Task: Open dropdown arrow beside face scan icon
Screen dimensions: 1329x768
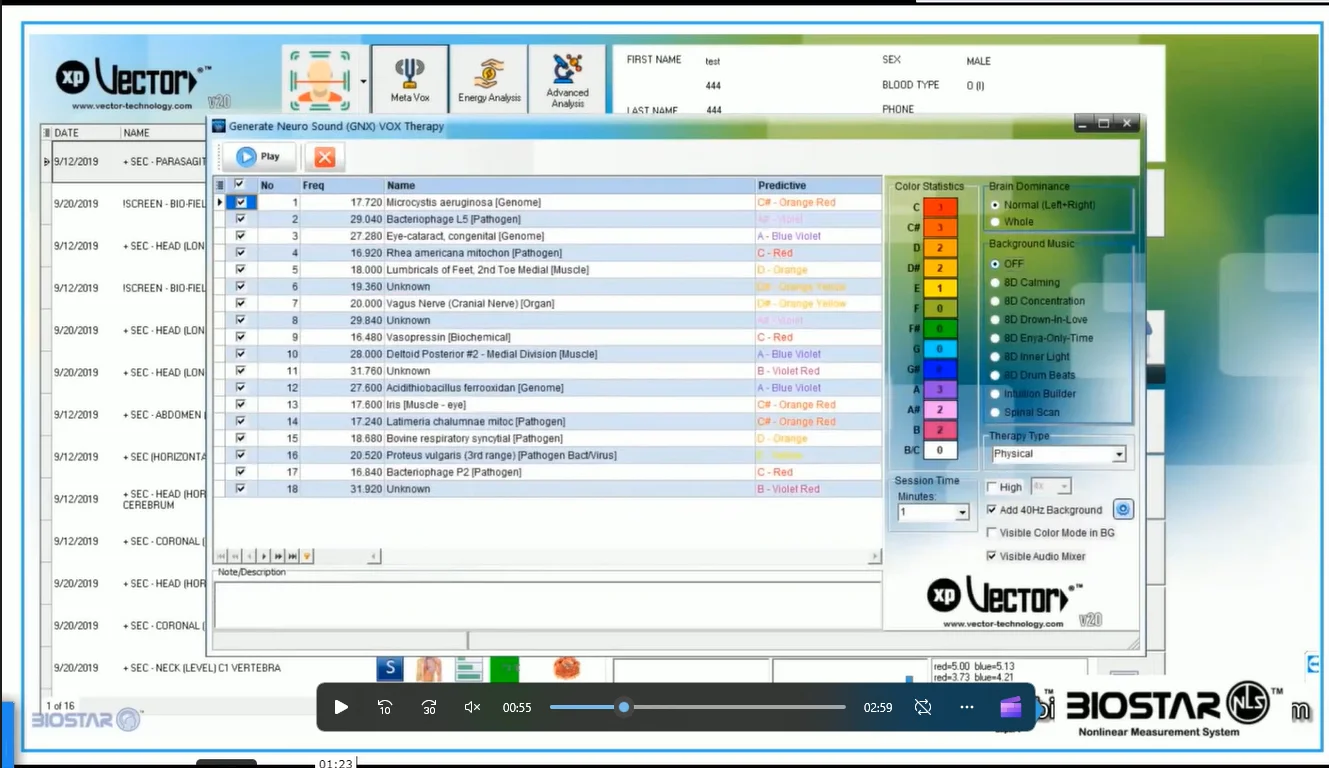Action: pyautogui.click(x=362, y=82)
